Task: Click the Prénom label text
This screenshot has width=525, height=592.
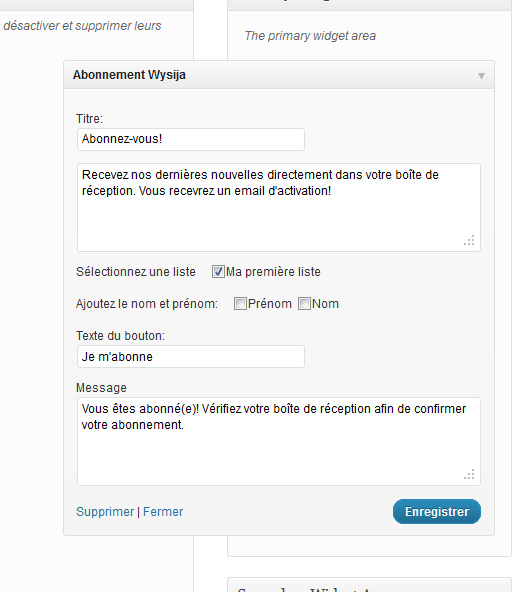Action: pyautogui.click(x=270, y=304)
